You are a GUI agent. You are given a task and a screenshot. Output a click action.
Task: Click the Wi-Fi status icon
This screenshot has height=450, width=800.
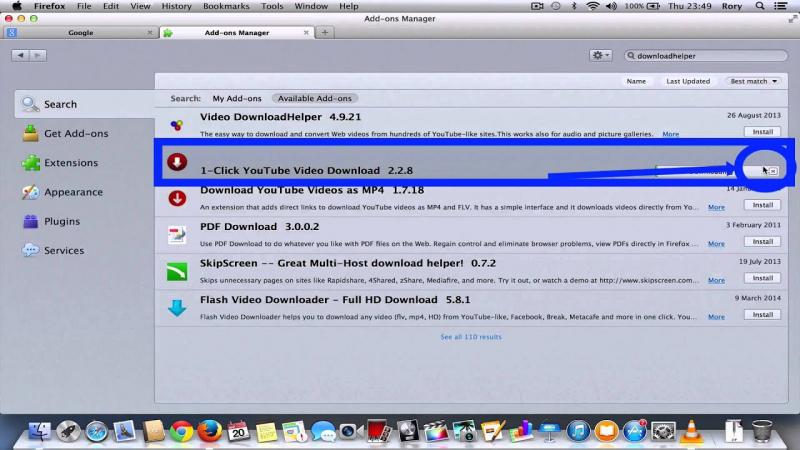pyautogui.click(x=592, y=6)
